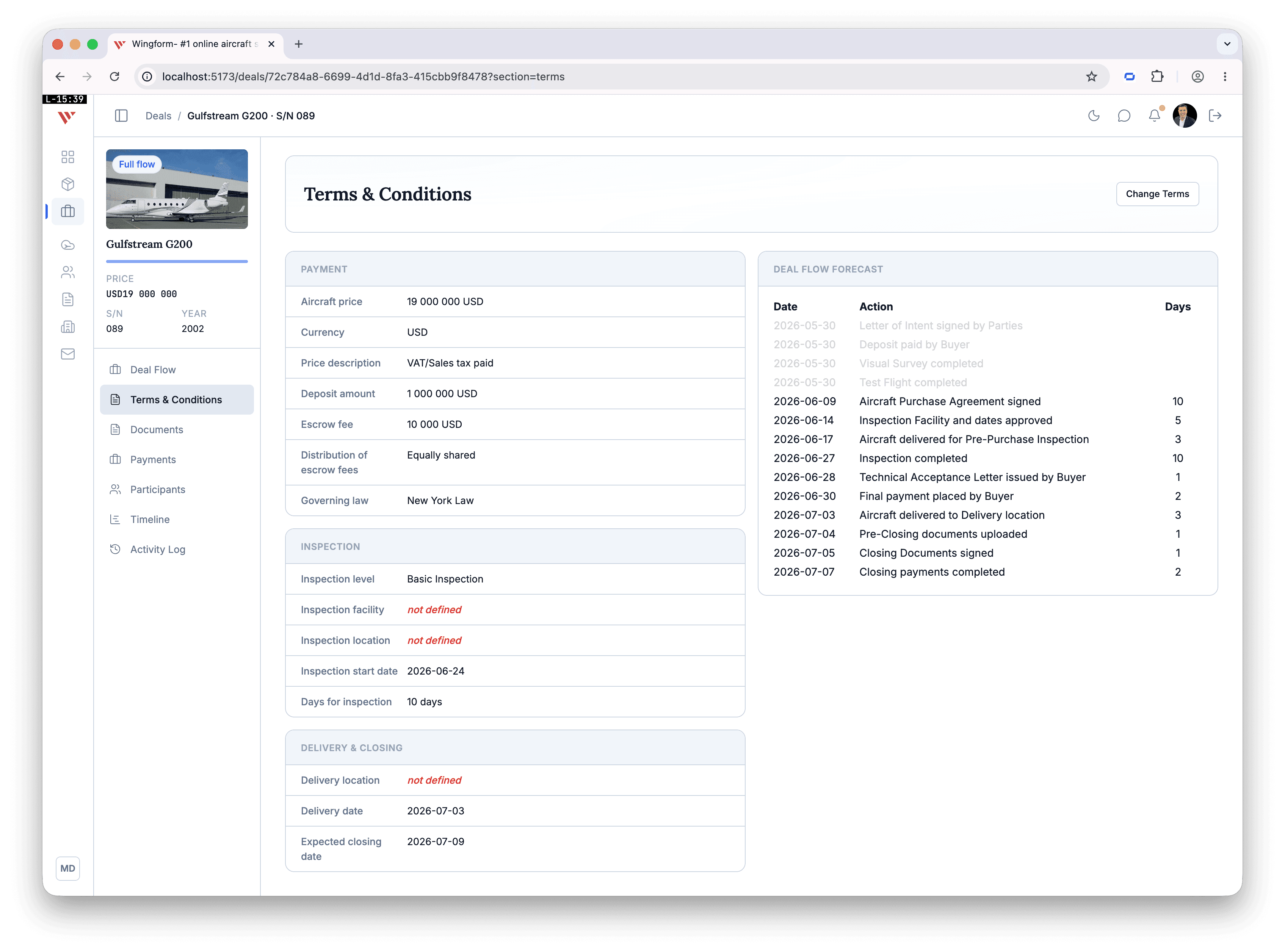Toggle dark mode moon icon
The width and height of the screenshot is (1285, 952).
tap(1093, 116)
